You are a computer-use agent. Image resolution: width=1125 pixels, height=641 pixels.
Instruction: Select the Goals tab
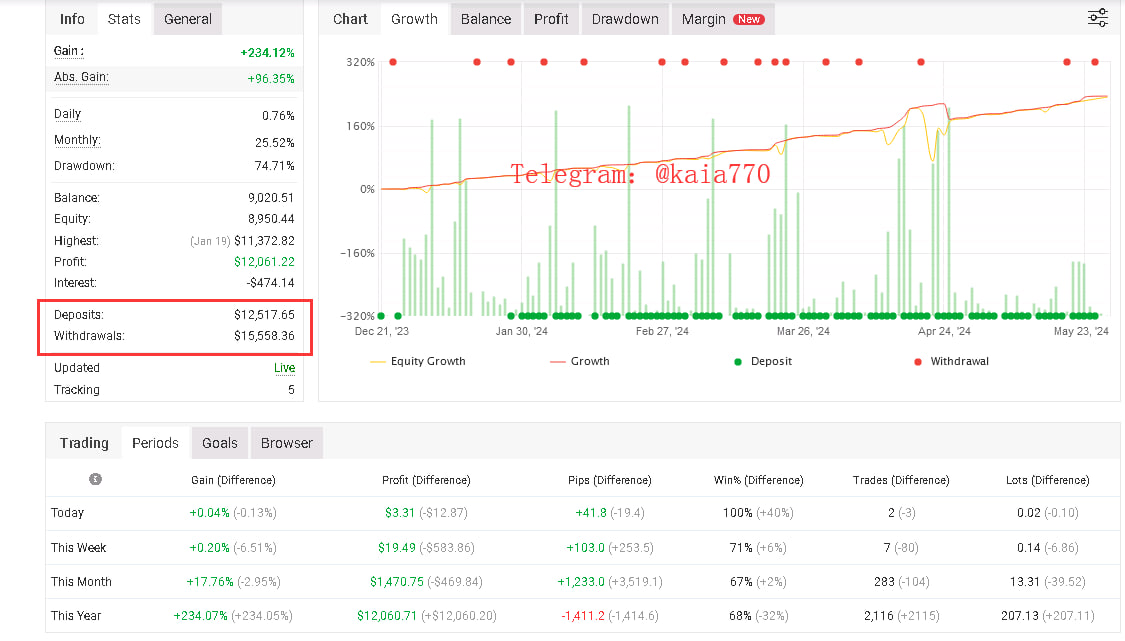point(220,443)
